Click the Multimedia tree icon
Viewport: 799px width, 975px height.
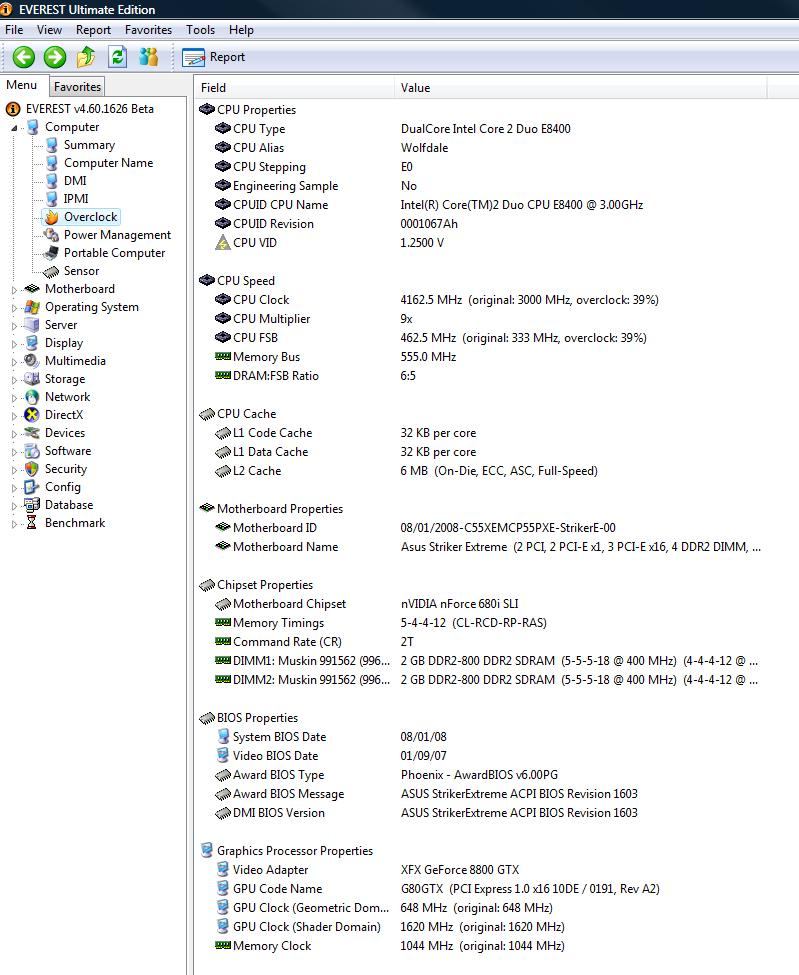tap(32, 361)
